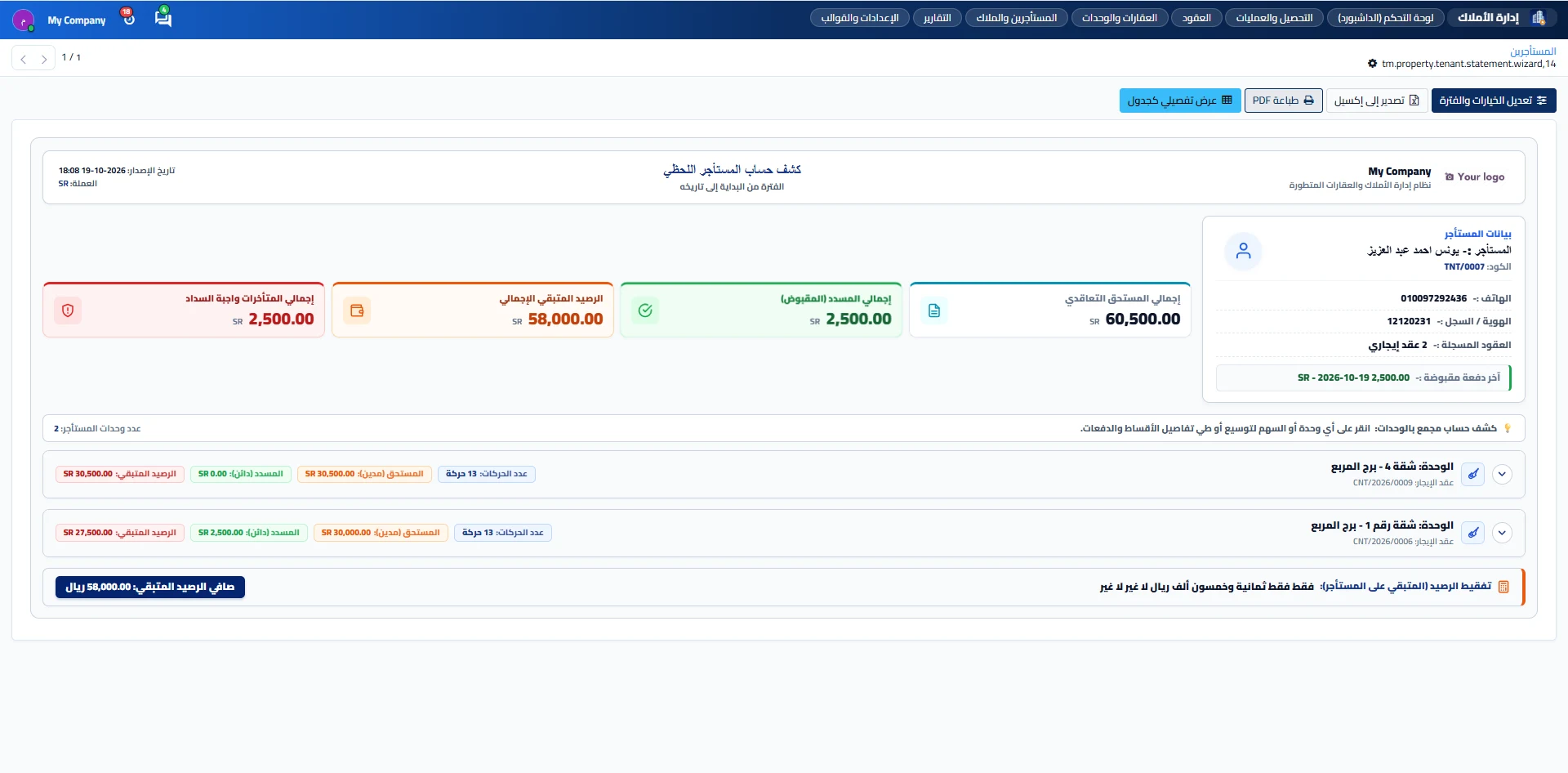Expand the شقة رقم 1 - برج المربع unit row
Image resolution: width=1568 pixels, height=773 pixels.
(1502, 533)
